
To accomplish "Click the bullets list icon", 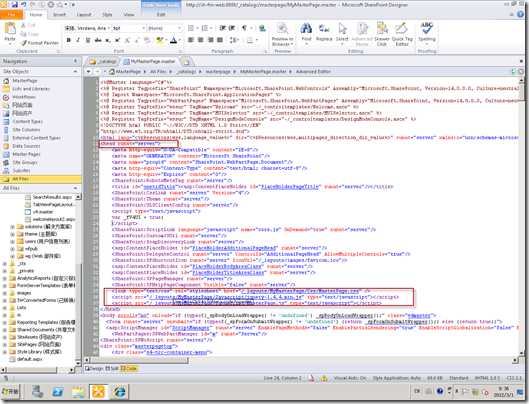I will [191, 28].
